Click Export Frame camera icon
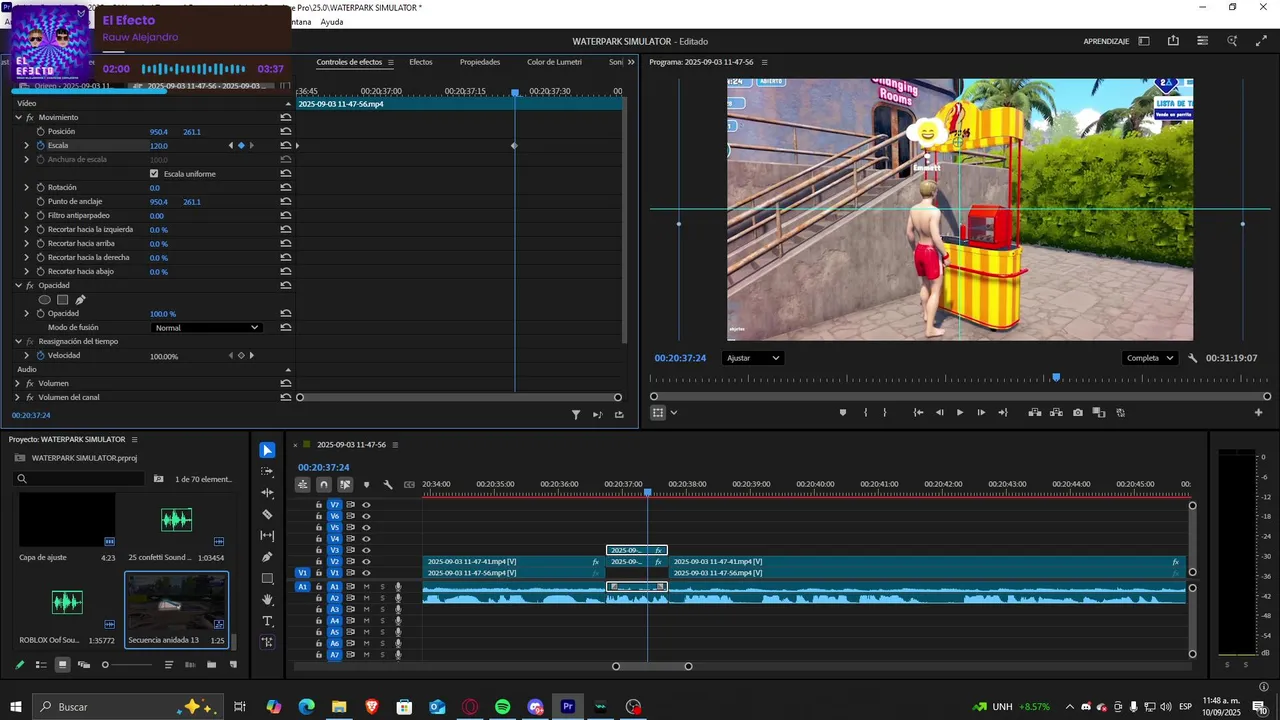The height and width of the screenshot is (720, 1280). (x=1077, y=412)
